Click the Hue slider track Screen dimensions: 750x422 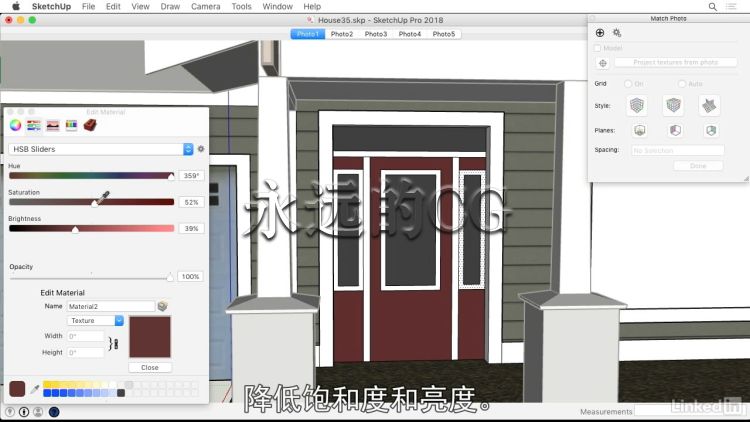click(x=91, y=176)
